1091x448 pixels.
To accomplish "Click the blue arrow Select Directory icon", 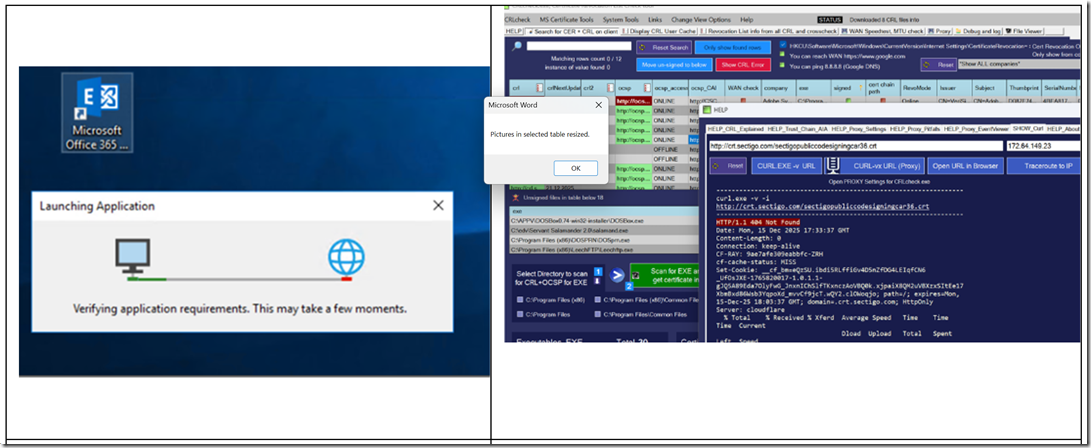I will [x=616, y=275].
